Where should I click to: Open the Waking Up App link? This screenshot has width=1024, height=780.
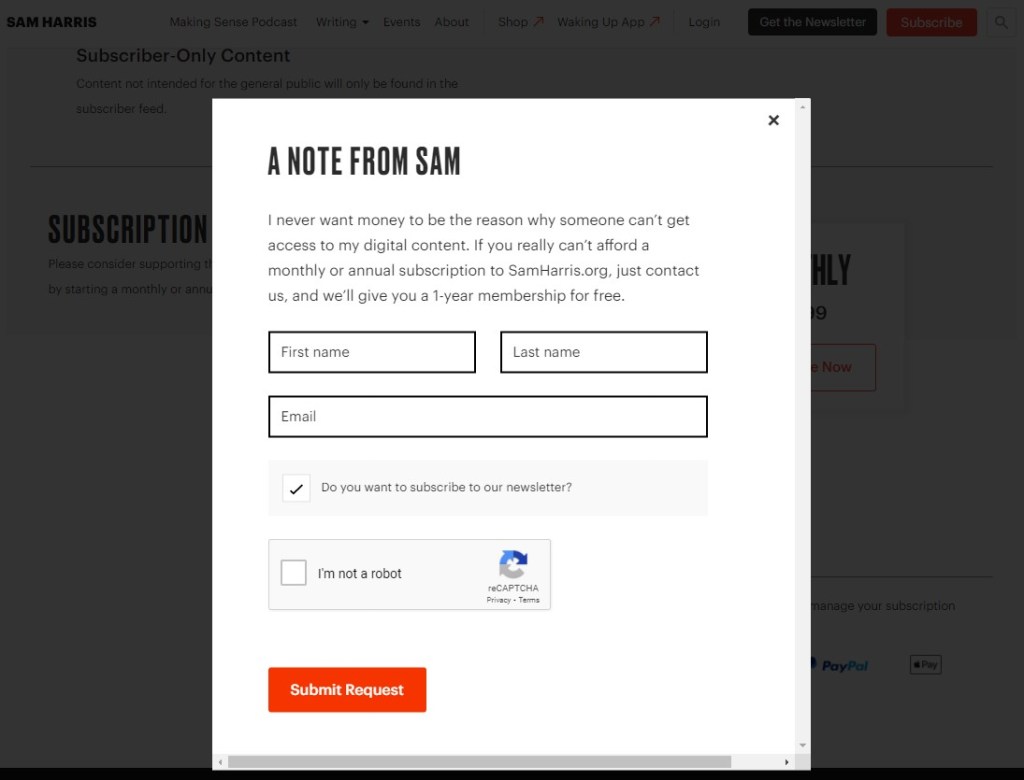608,22
